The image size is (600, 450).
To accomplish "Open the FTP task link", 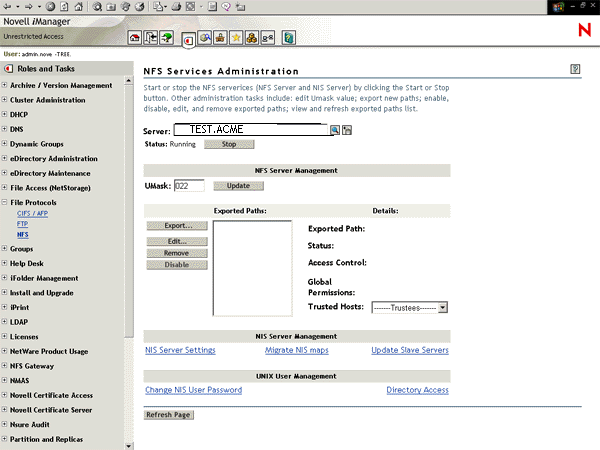I will pos(22,224).
